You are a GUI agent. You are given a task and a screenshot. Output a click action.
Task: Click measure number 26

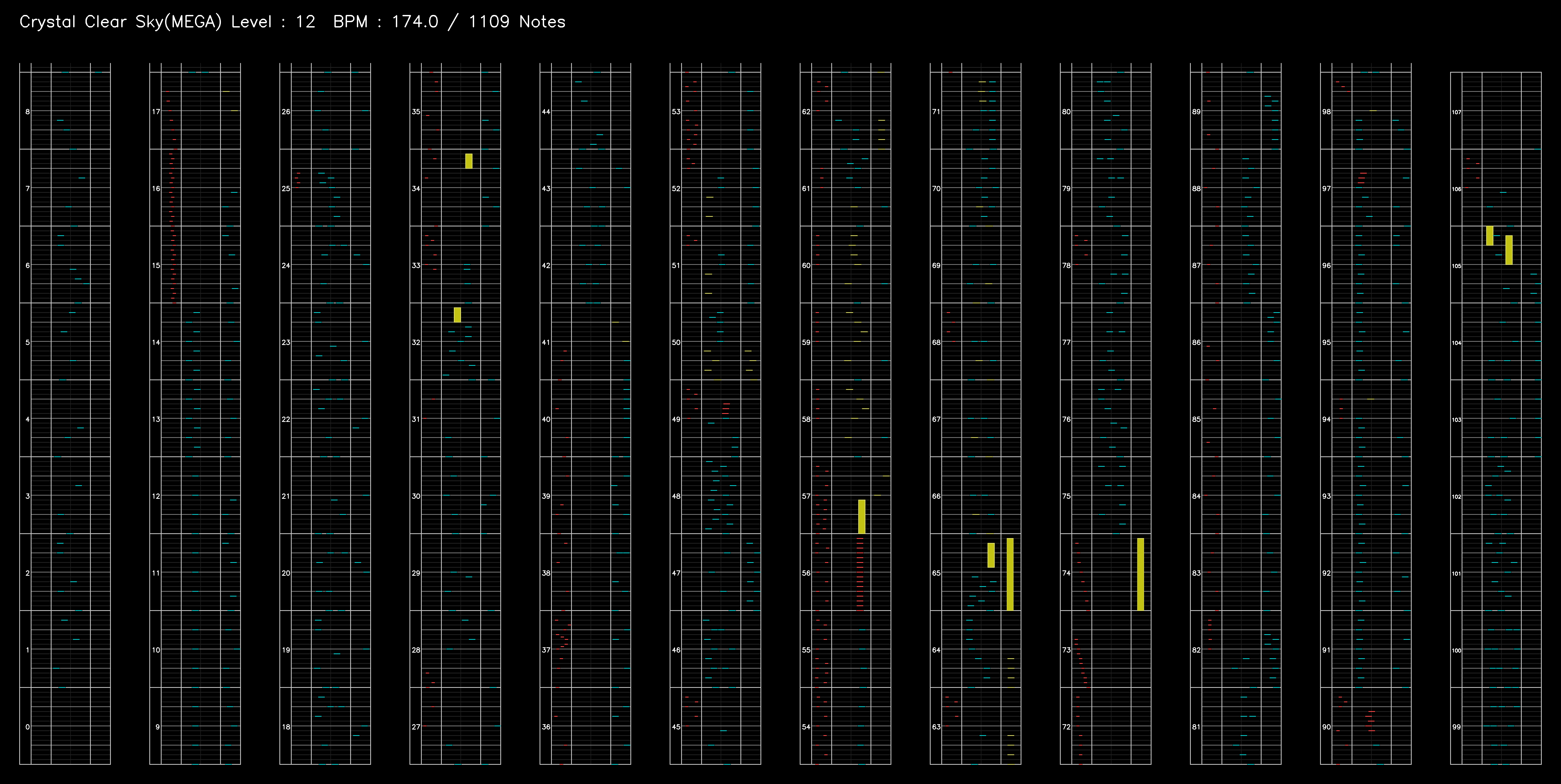coord(286,111)
